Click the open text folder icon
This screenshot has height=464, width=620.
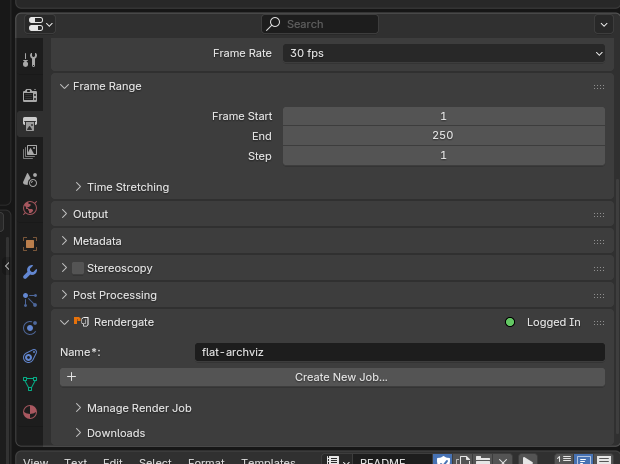pyautogui.click(x=483, y=460)
